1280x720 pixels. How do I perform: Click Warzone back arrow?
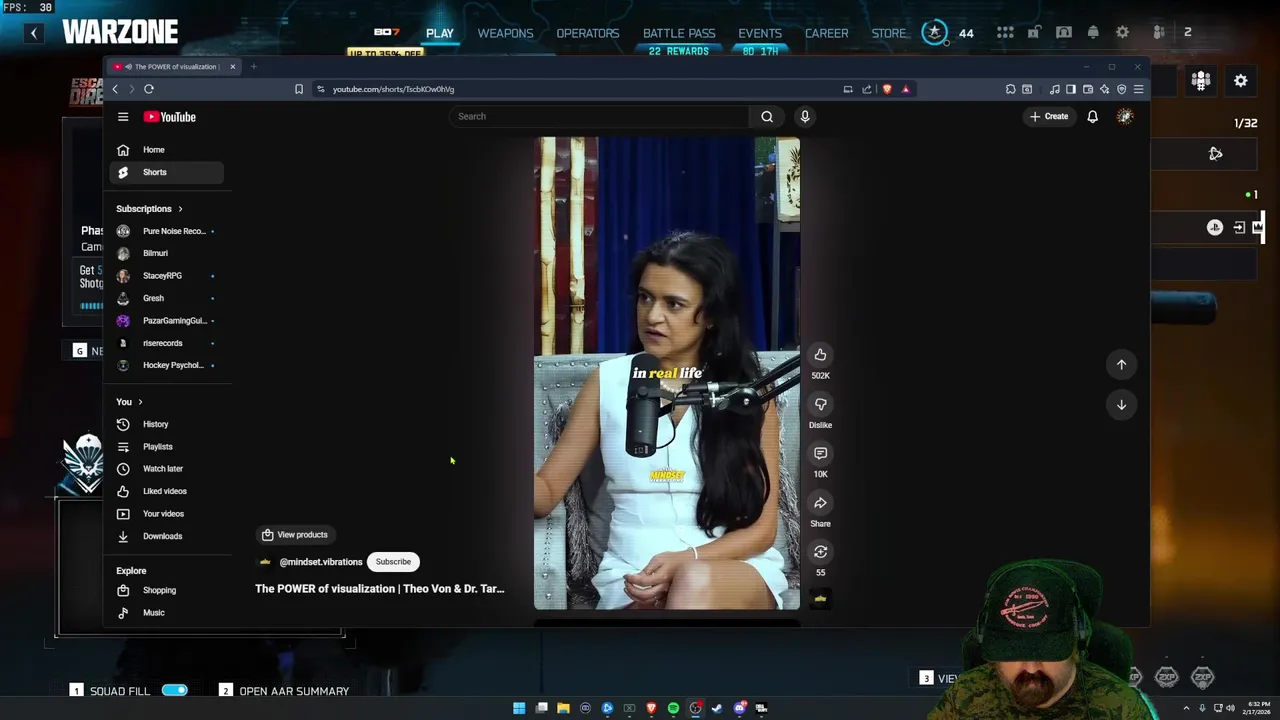tap(33, 33)
